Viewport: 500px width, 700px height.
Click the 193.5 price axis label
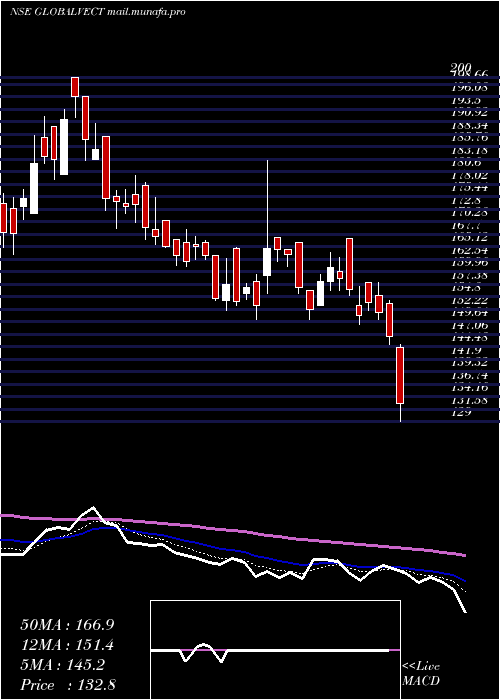point(467,100)
